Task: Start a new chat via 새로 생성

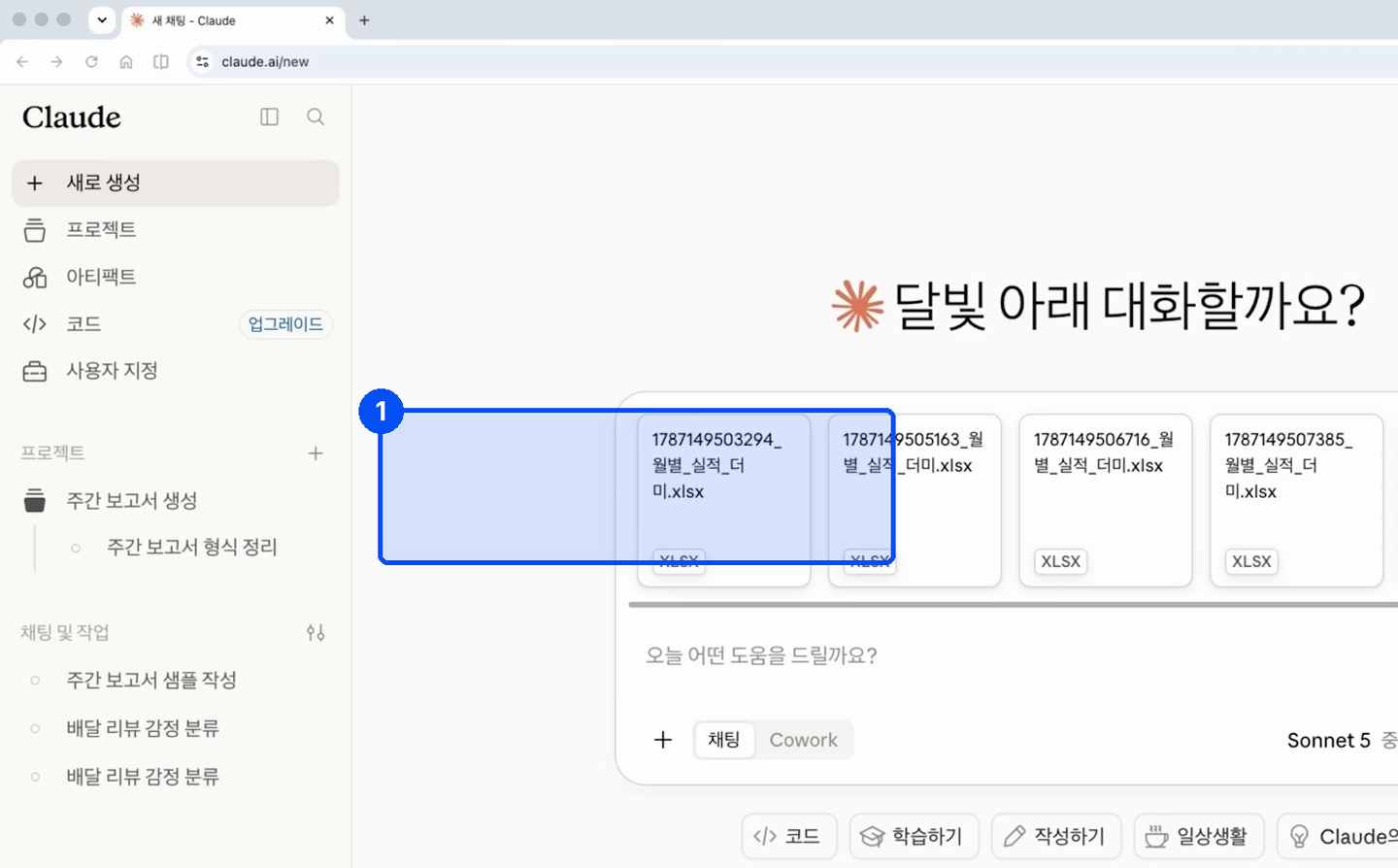Action: coord(176,183)
